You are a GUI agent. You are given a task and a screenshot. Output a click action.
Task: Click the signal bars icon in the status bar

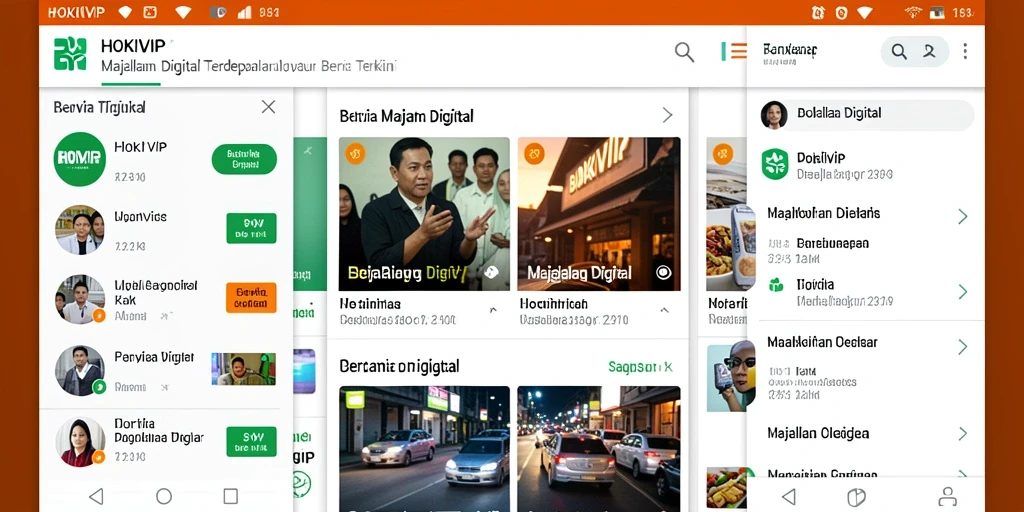tap(246, 12)
